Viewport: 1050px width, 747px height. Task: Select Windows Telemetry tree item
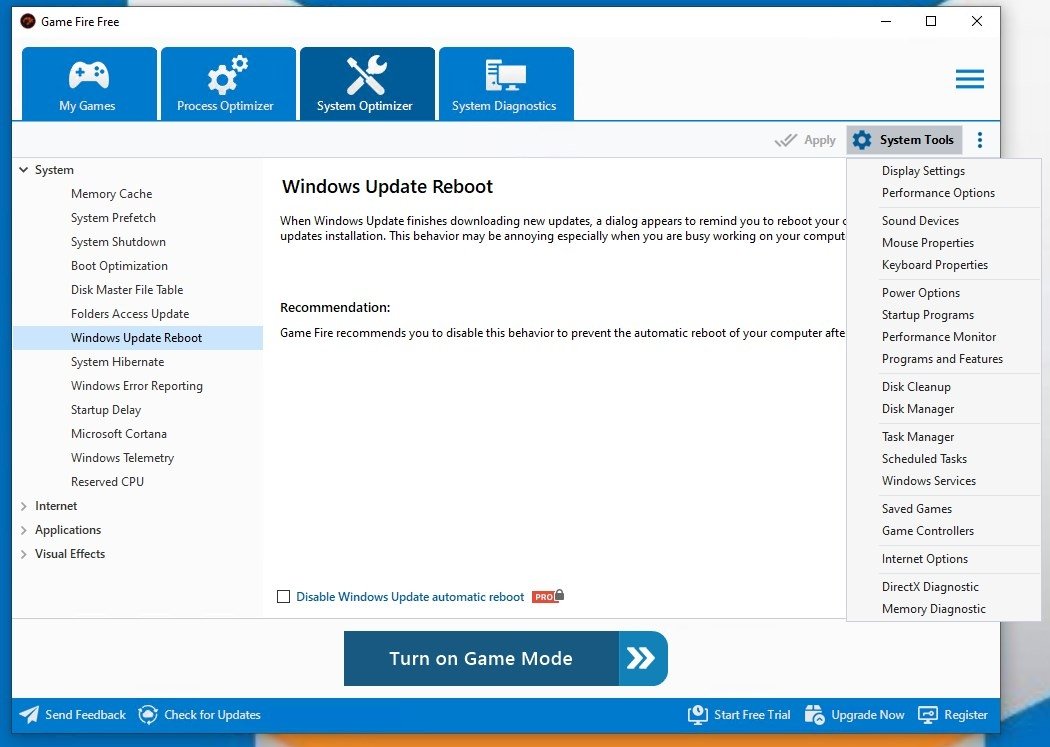pos(122,458)
